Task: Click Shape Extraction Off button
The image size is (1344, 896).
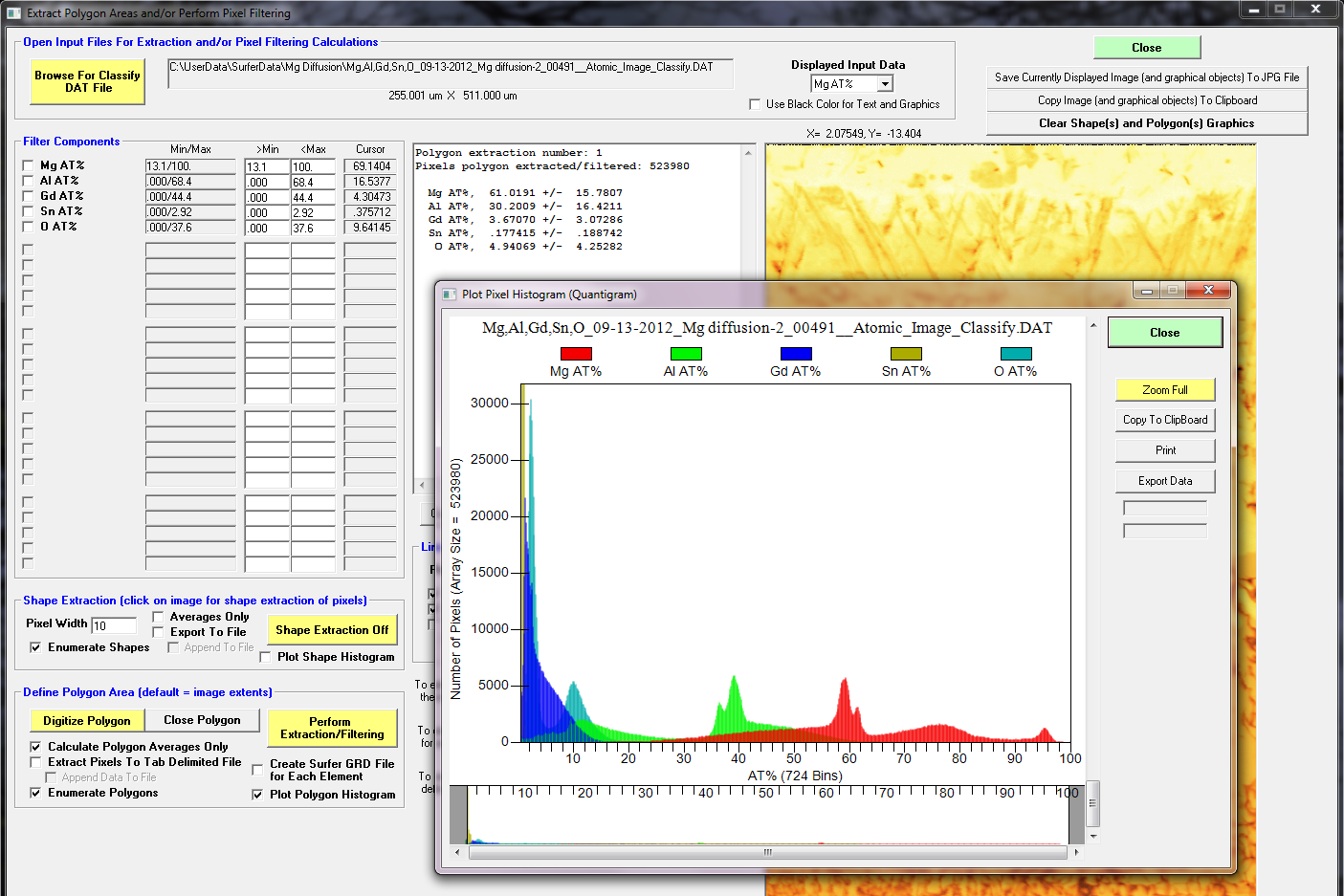Action: pyautogui.click(x=332, y=630)
